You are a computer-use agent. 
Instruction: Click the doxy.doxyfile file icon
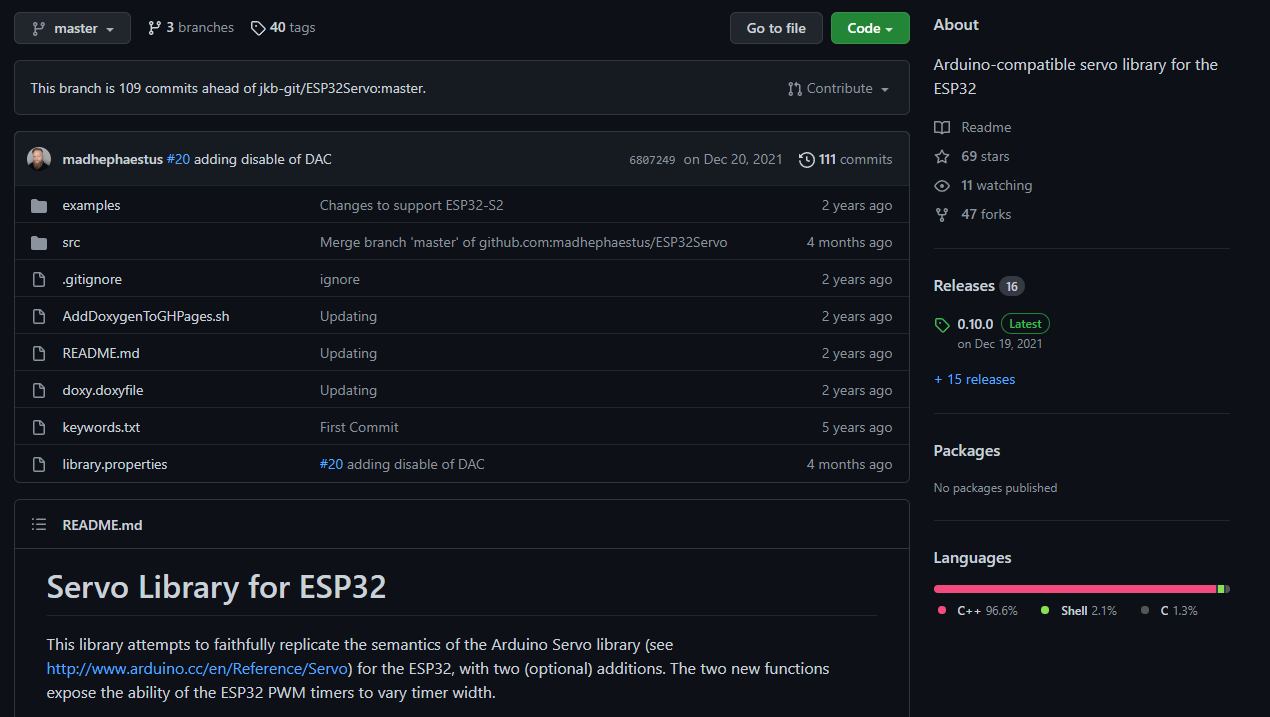pyautogui.click(x=39, y=391)
